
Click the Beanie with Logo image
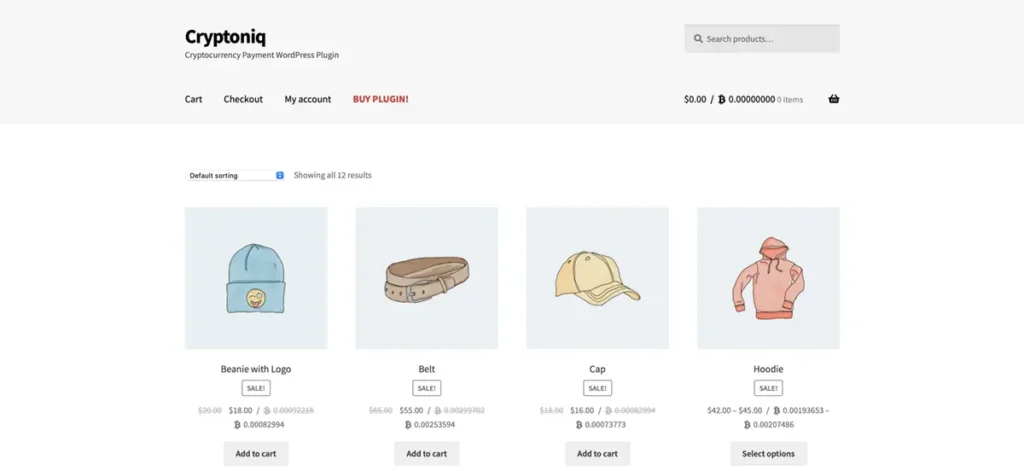tap(256, 278)
